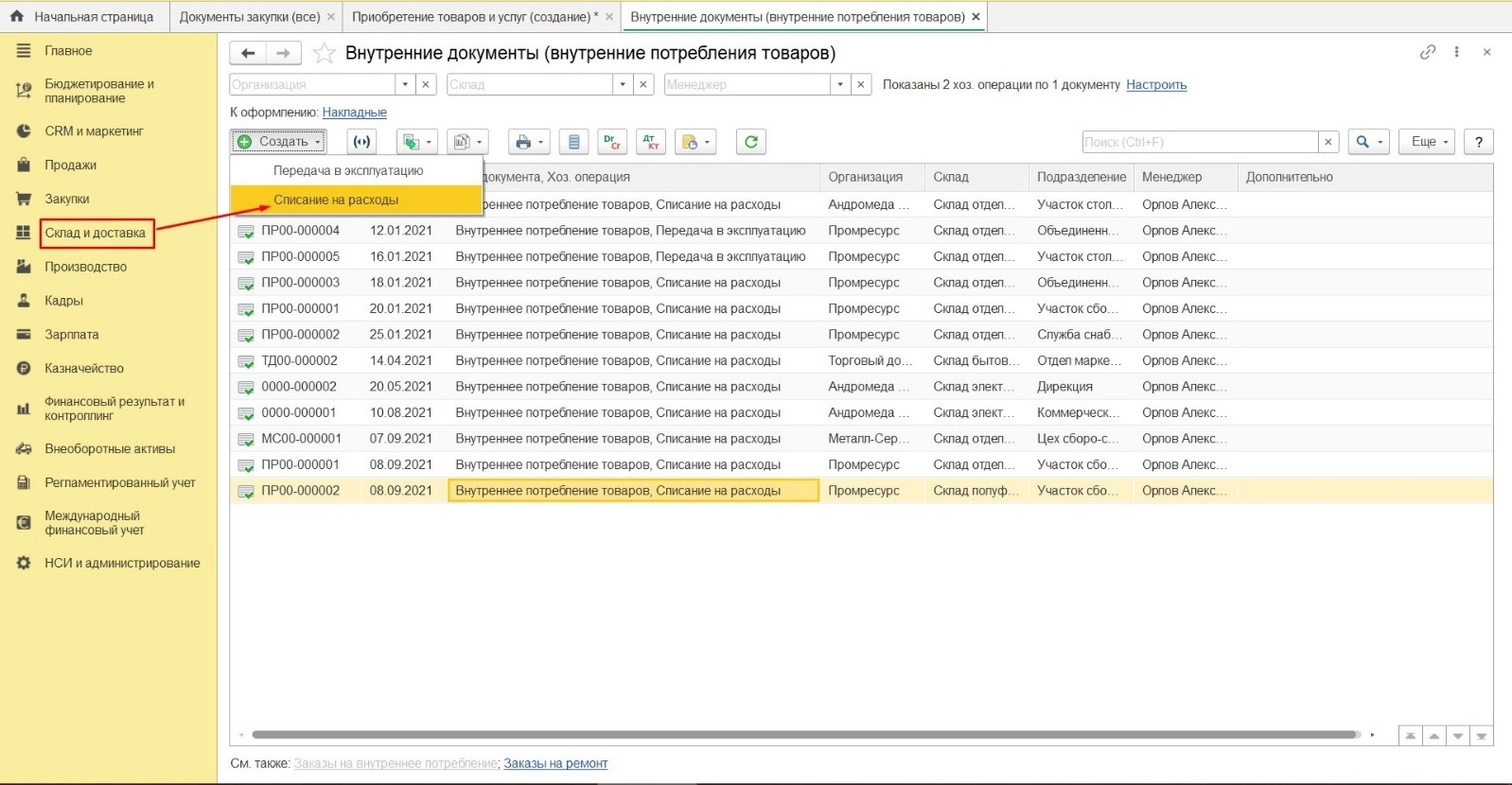Click into the Организация filter field
1512x785 pixels.
pos(312,84)
